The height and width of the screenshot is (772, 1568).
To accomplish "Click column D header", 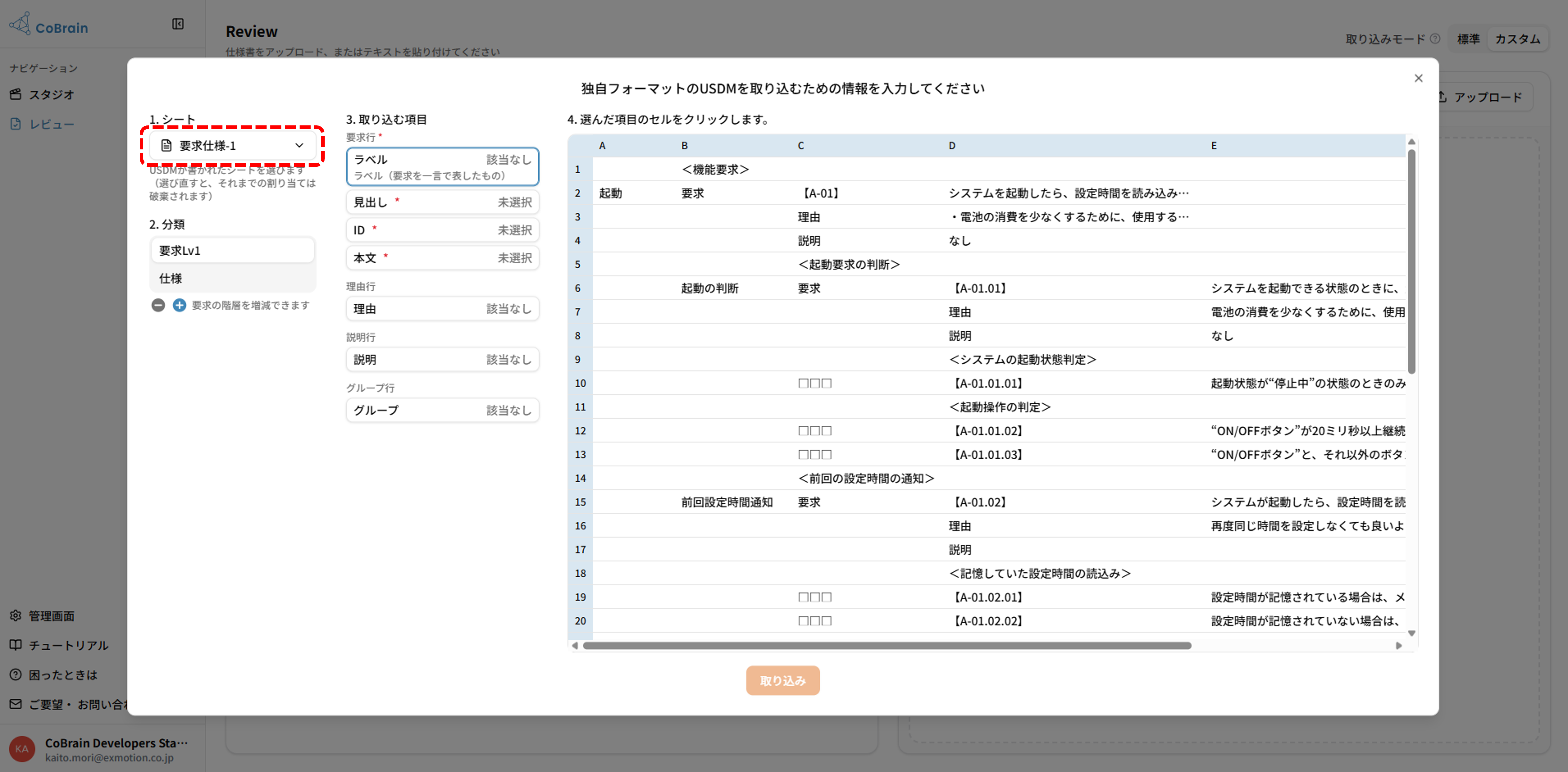I will [x=1073, y=145].
